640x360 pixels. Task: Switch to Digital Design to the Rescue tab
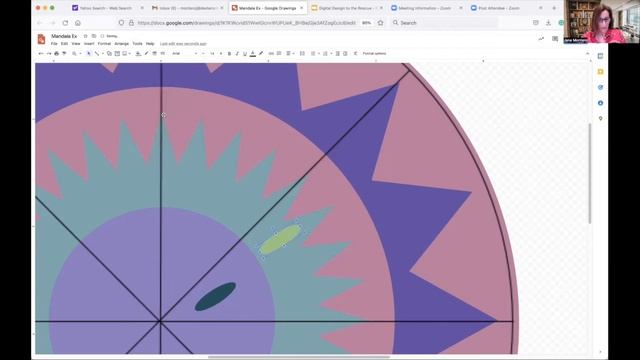[347, 8]
